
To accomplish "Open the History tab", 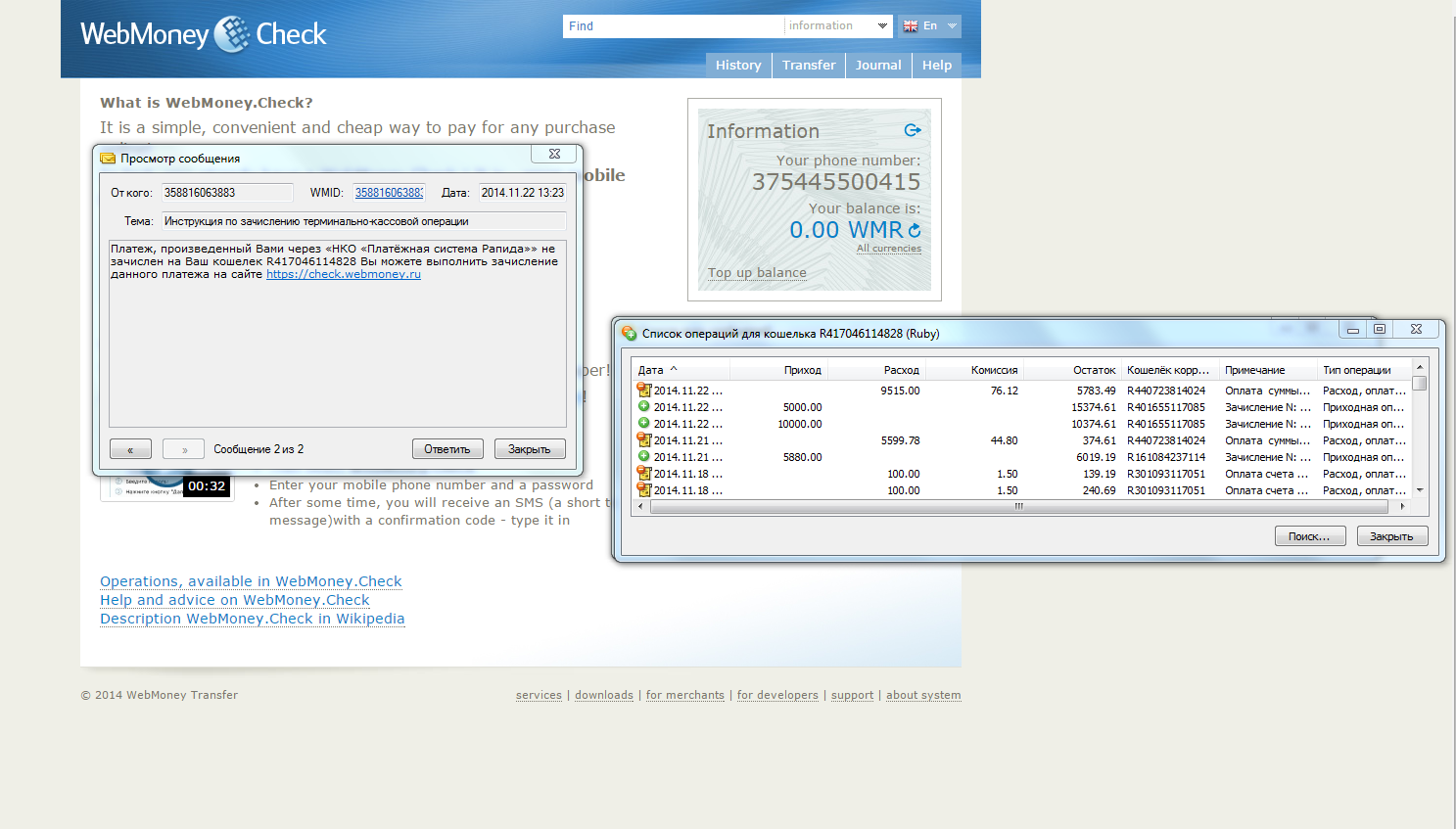I will 738,66.
